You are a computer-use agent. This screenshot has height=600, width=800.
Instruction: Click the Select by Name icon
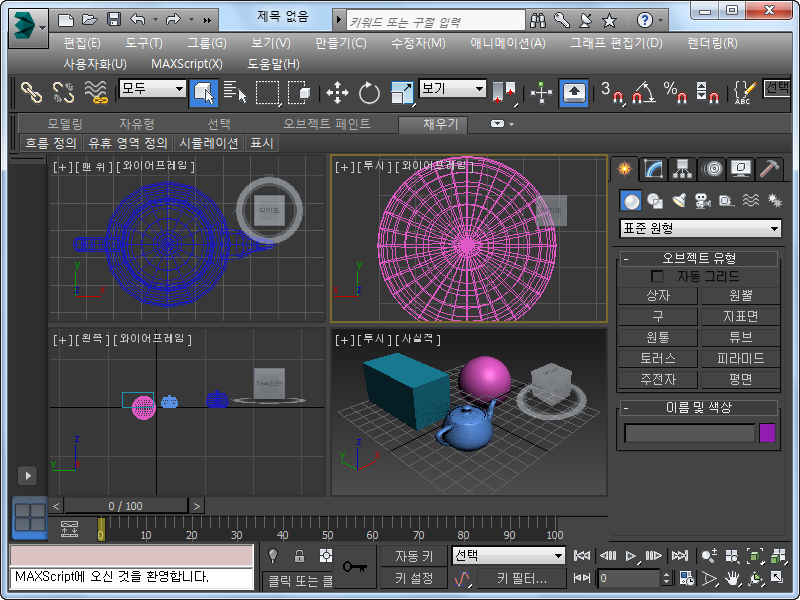coord(235,93)
